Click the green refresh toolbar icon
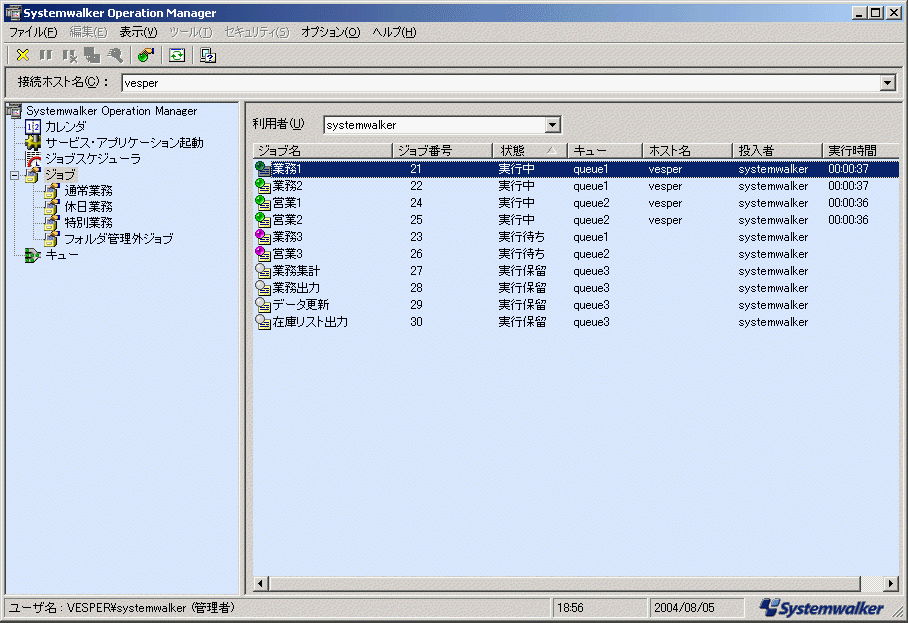The height and width of the screenshot is (623, 908). pos(177,55)
